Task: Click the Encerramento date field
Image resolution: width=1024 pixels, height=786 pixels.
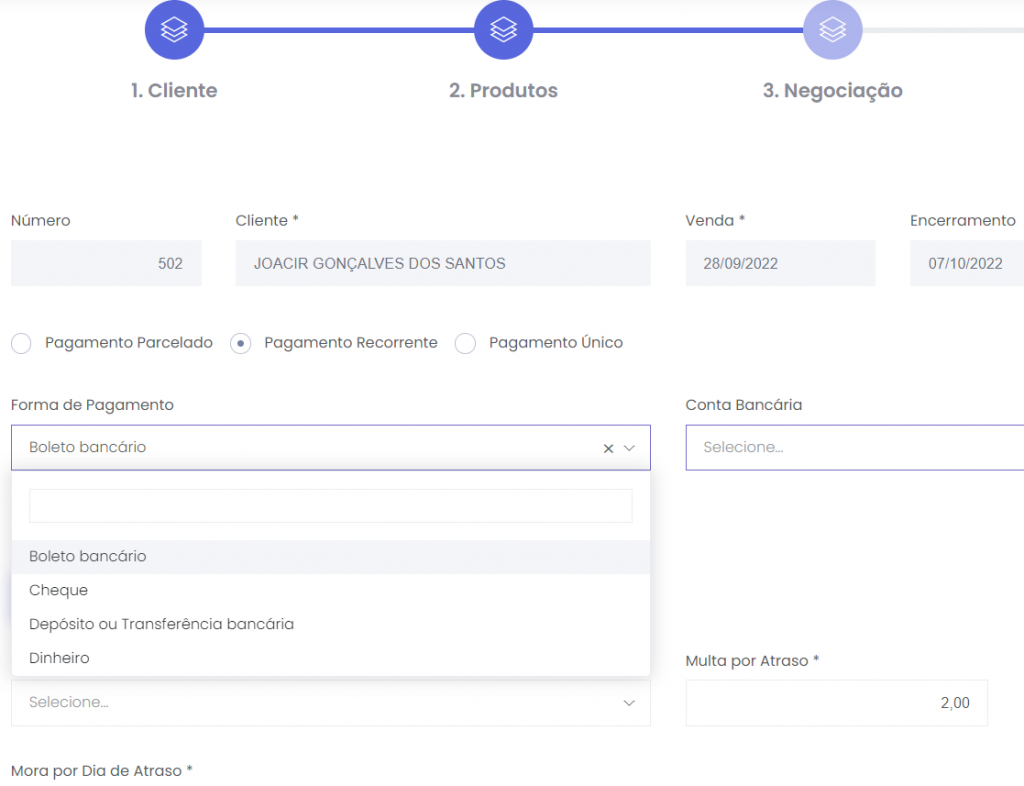Action: [x=966, y=264]
